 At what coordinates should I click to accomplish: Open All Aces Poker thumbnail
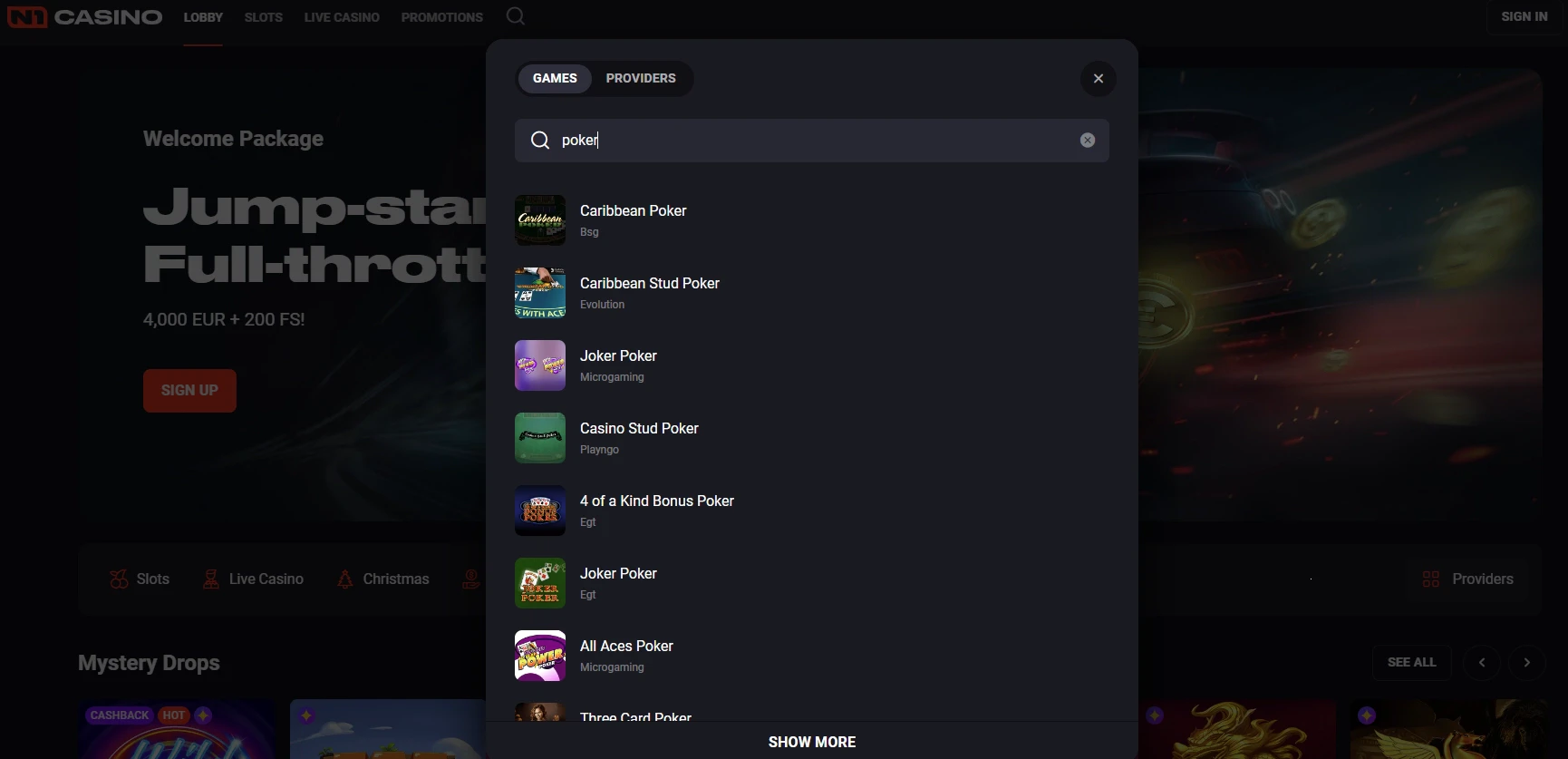click(540, 656)
